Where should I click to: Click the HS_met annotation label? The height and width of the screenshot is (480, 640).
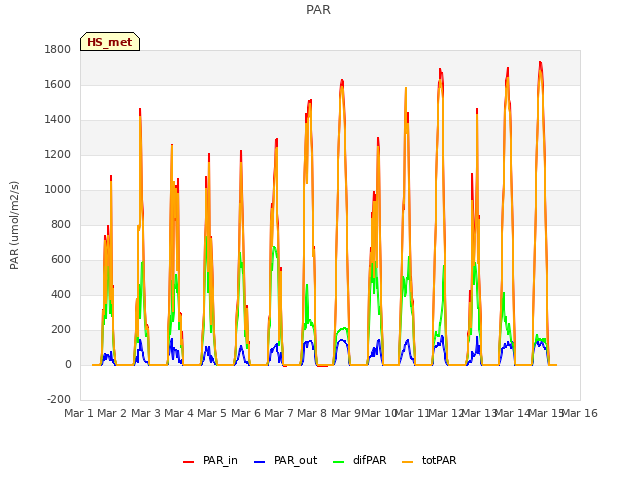click(110, 42)
